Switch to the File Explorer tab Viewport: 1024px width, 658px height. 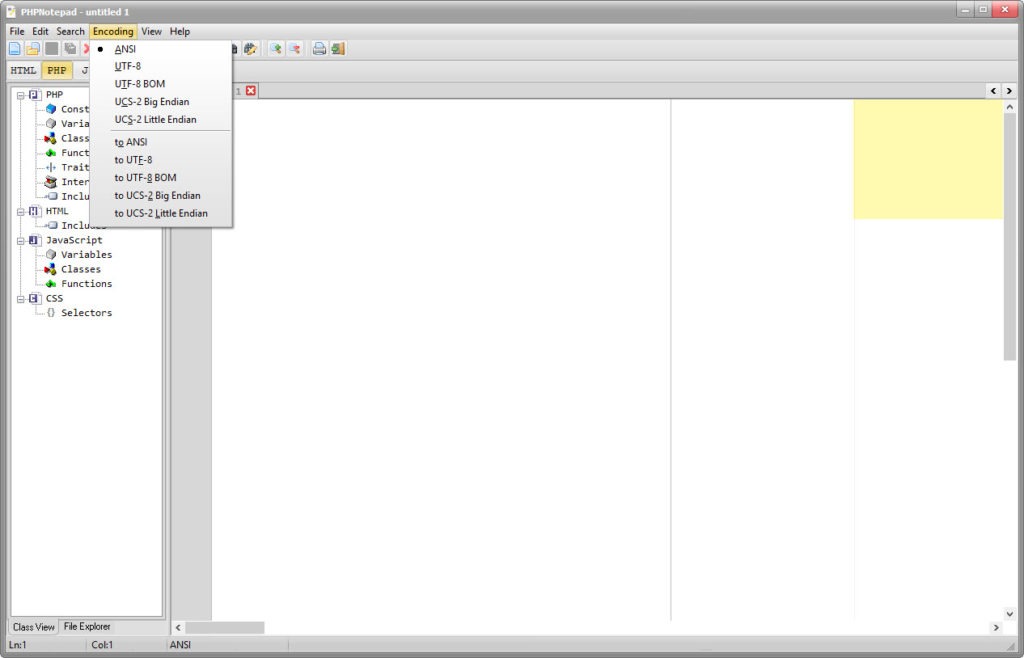point(87,627)
